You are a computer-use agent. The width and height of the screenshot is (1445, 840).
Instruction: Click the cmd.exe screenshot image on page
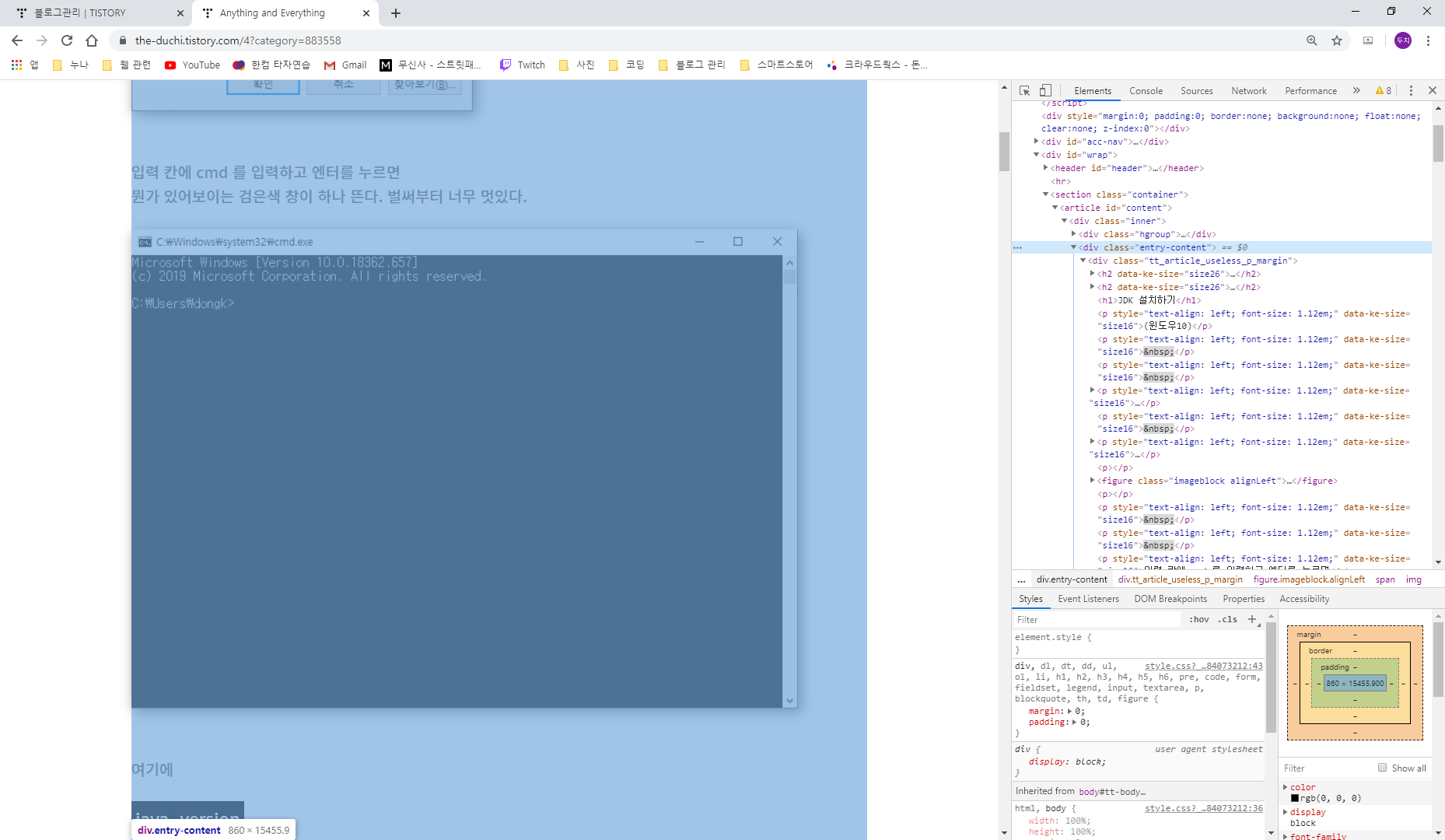tap(464, 468)
